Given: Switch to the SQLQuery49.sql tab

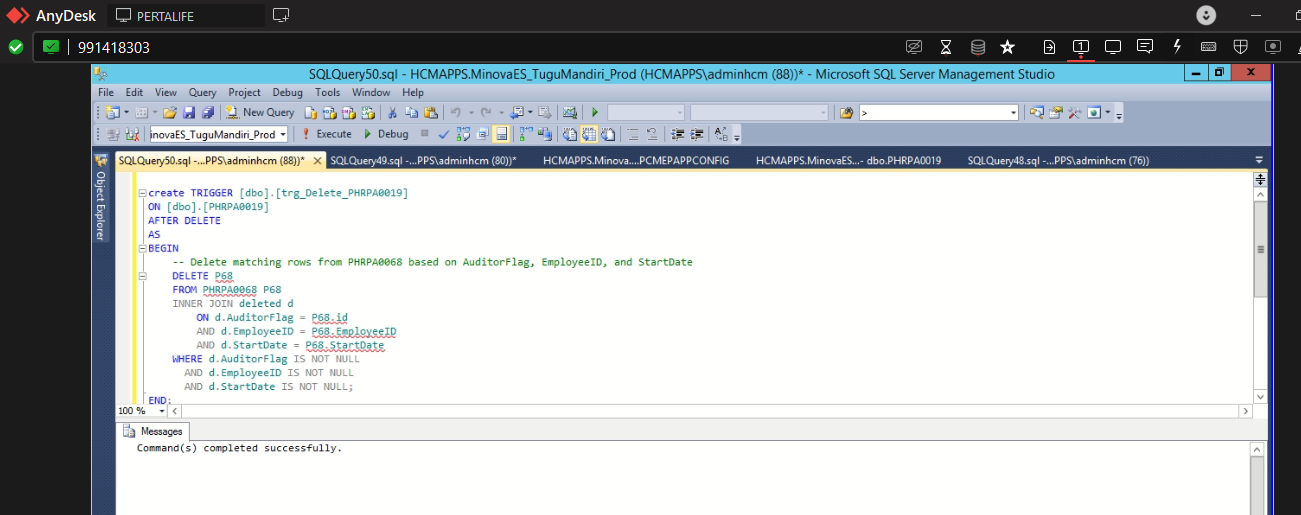Looking at the screenshot, I should click(424, 161).
